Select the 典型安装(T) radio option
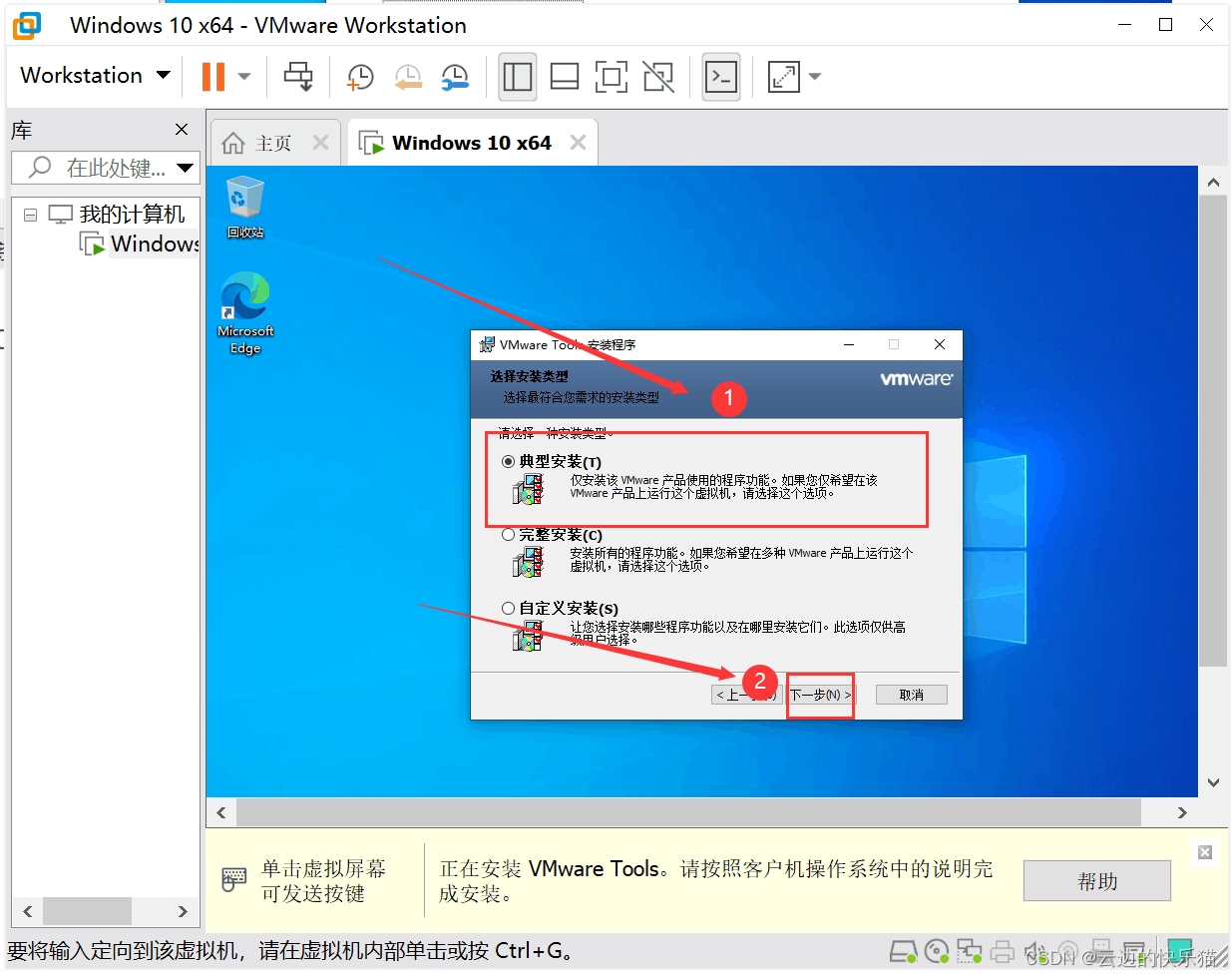 [509, 461]
